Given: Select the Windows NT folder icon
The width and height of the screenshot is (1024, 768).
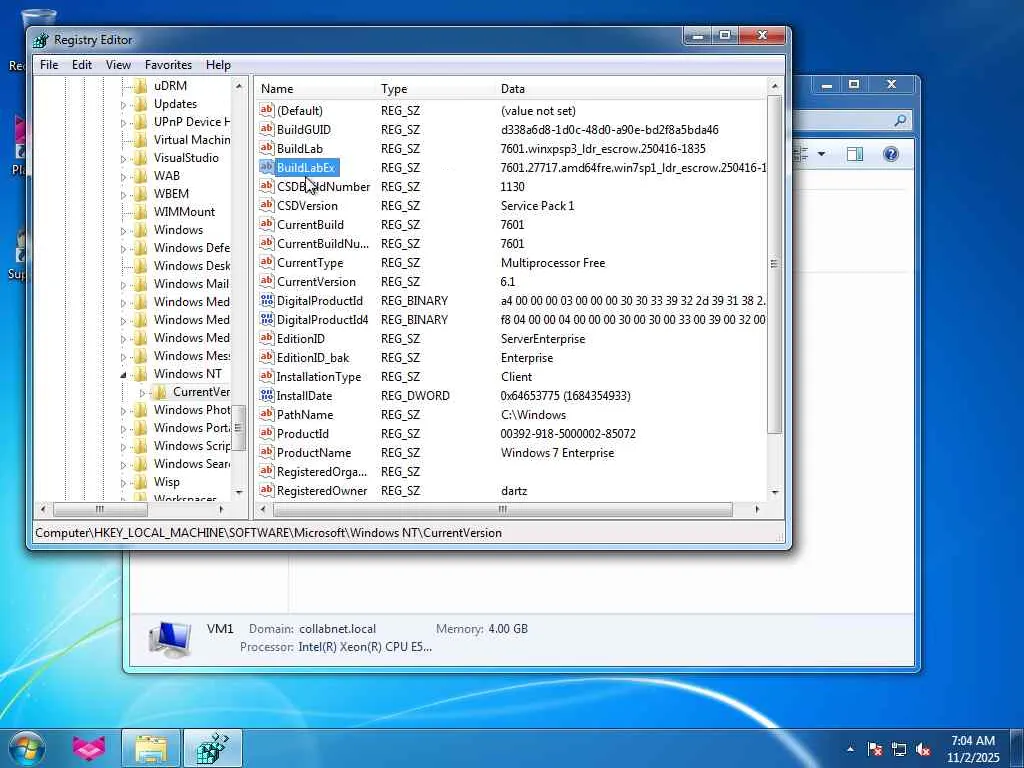Looking at the screenshot, I should 140,374.
